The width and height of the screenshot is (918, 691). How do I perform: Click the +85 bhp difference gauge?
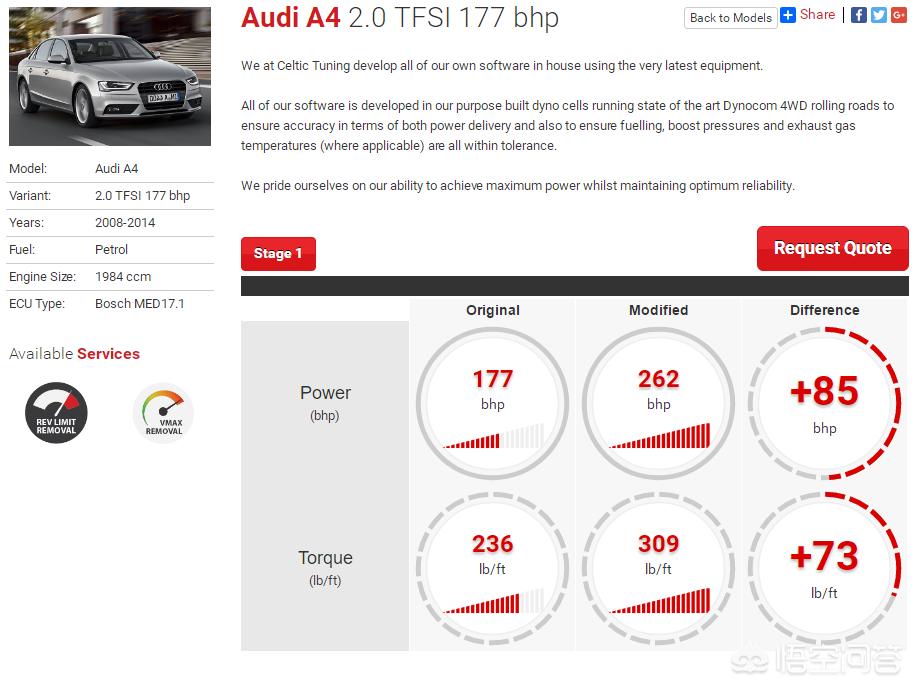pos(824,403)
